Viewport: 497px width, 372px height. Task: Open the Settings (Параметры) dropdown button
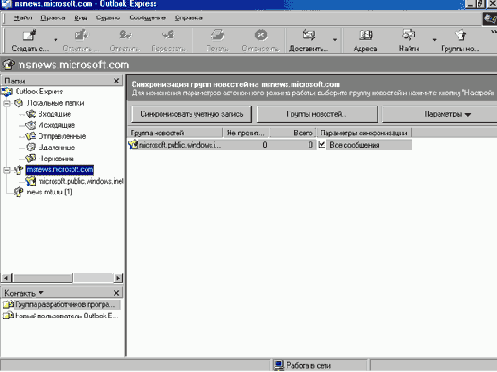(440, 114)
